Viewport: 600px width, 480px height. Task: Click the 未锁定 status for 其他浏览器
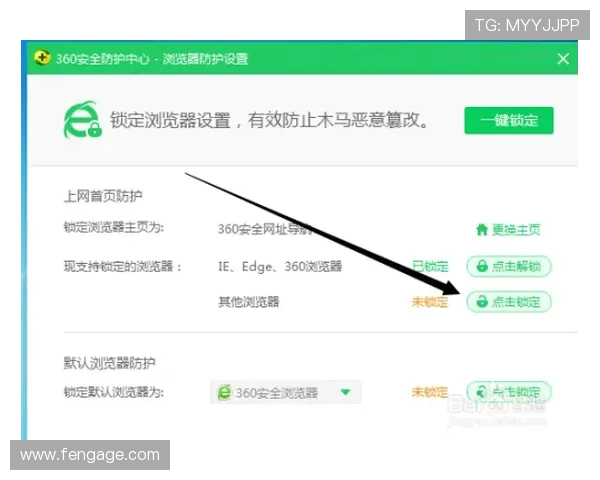pos(430,302)
